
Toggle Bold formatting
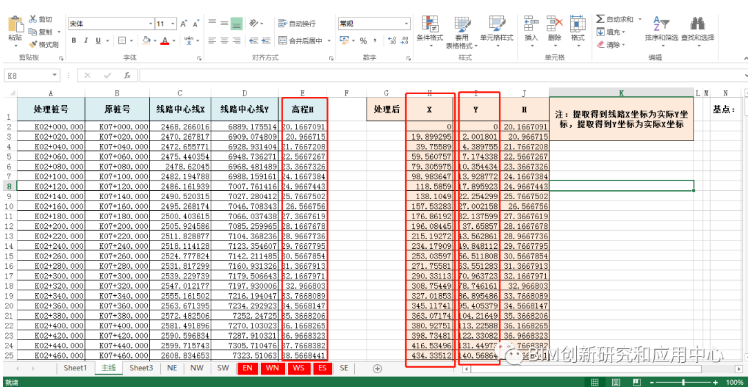(x=74, y=41)
